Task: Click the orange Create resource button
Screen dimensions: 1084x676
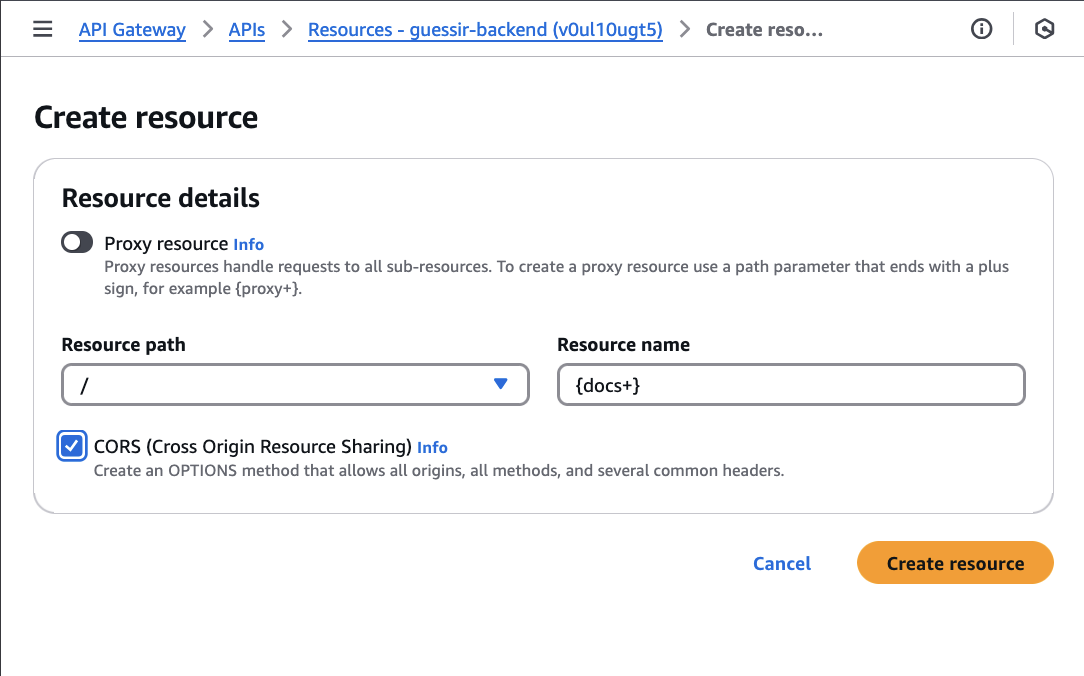Action: point(955,563)
